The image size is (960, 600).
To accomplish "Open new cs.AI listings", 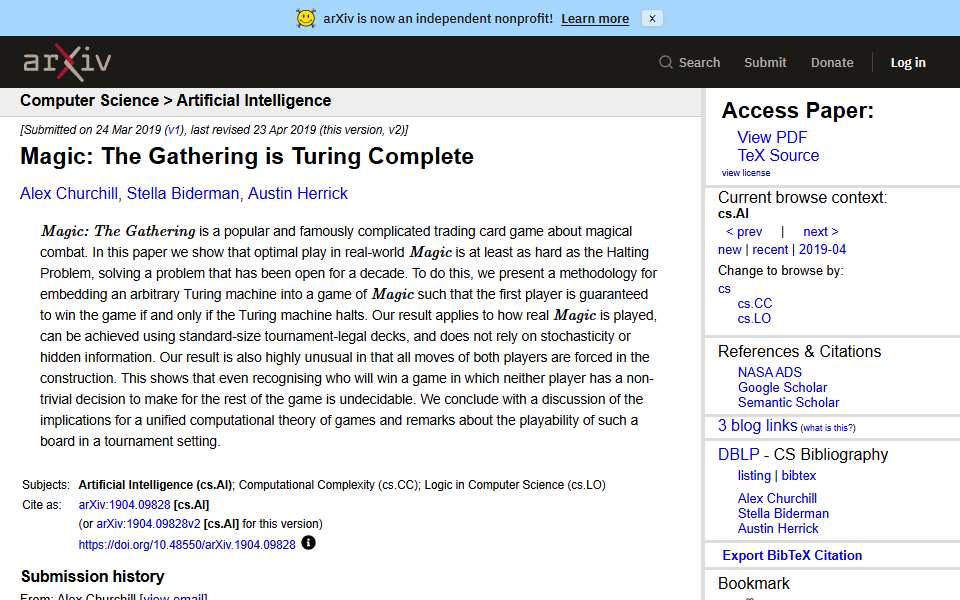I will click(x=729, y=250).
